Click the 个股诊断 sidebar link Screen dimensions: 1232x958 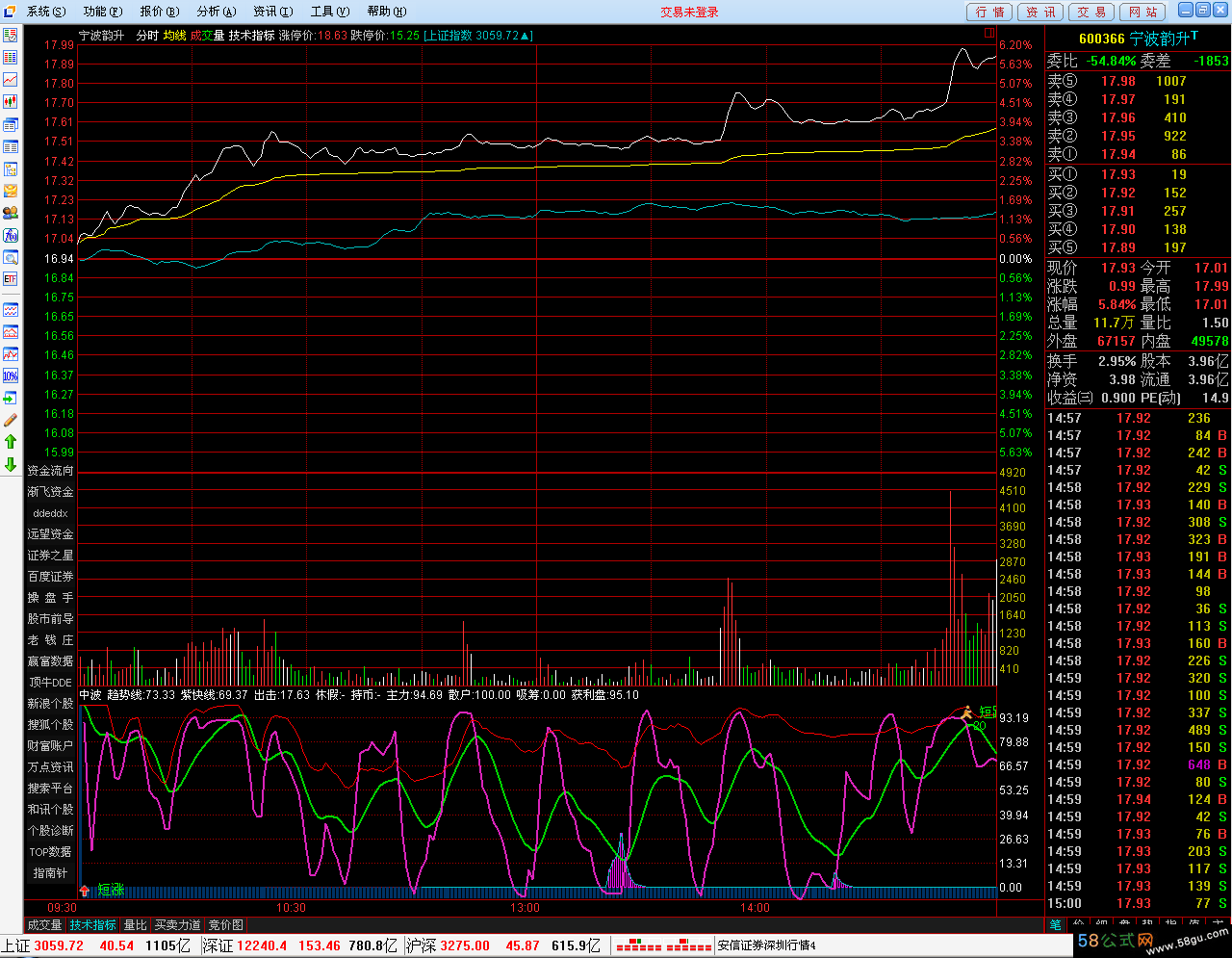(x=50, y=831)
